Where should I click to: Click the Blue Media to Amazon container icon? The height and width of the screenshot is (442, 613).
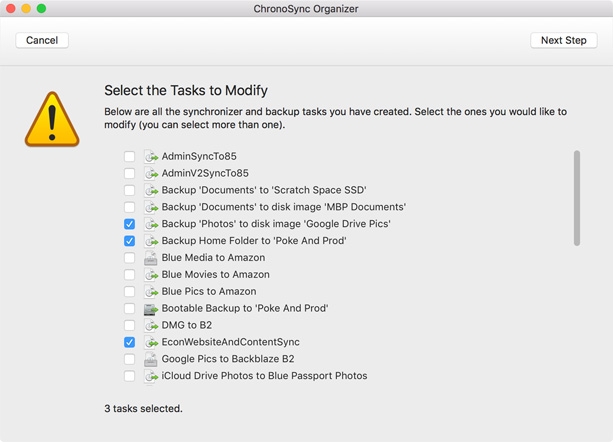pyautogui.click(x=151, y=258)
